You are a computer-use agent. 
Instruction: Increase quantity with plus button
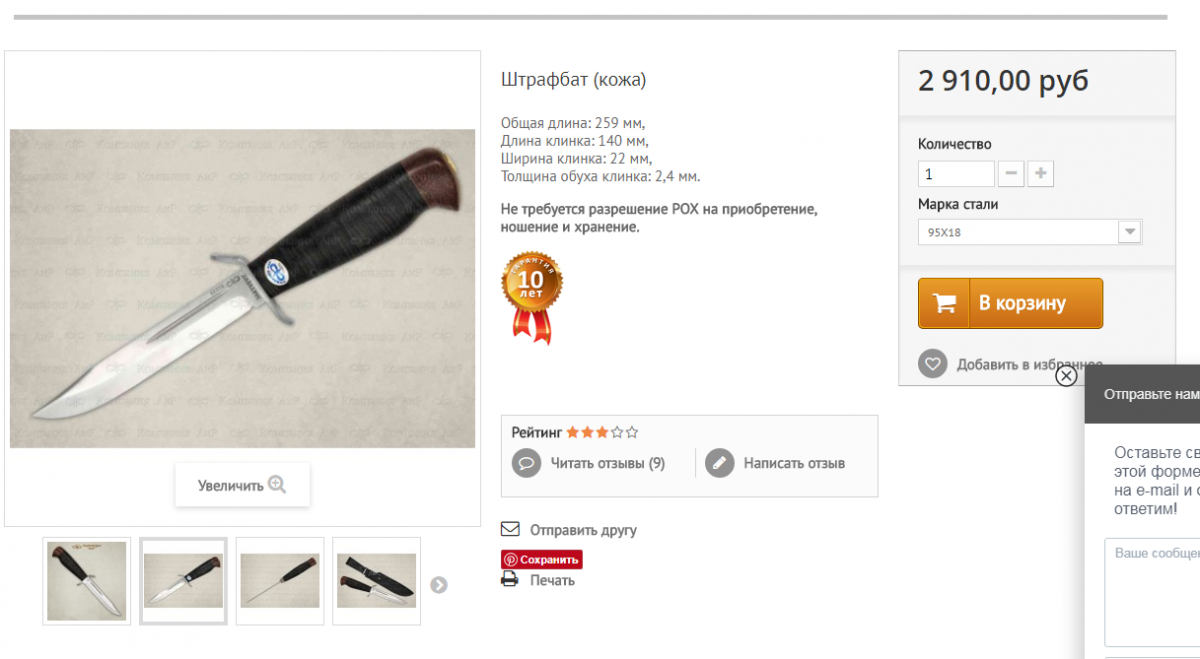pos(1041,174)
